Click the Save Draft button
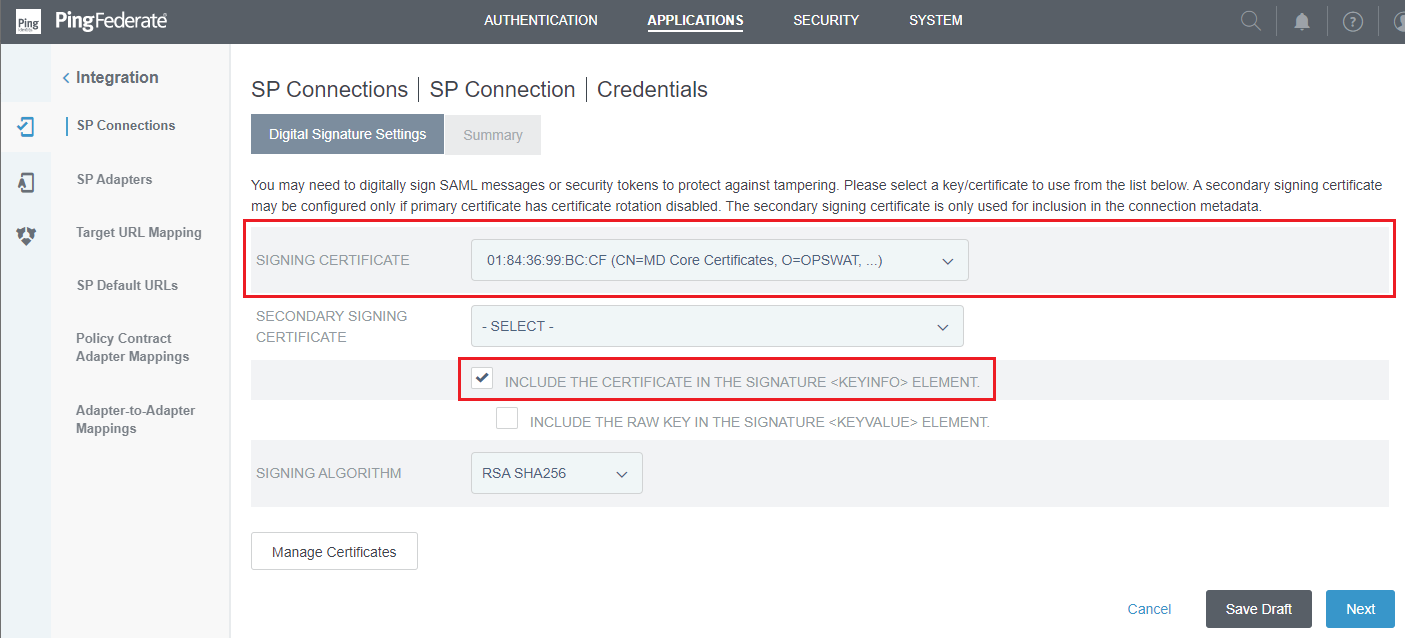The image size is (1405, 638). (1259, 609)
